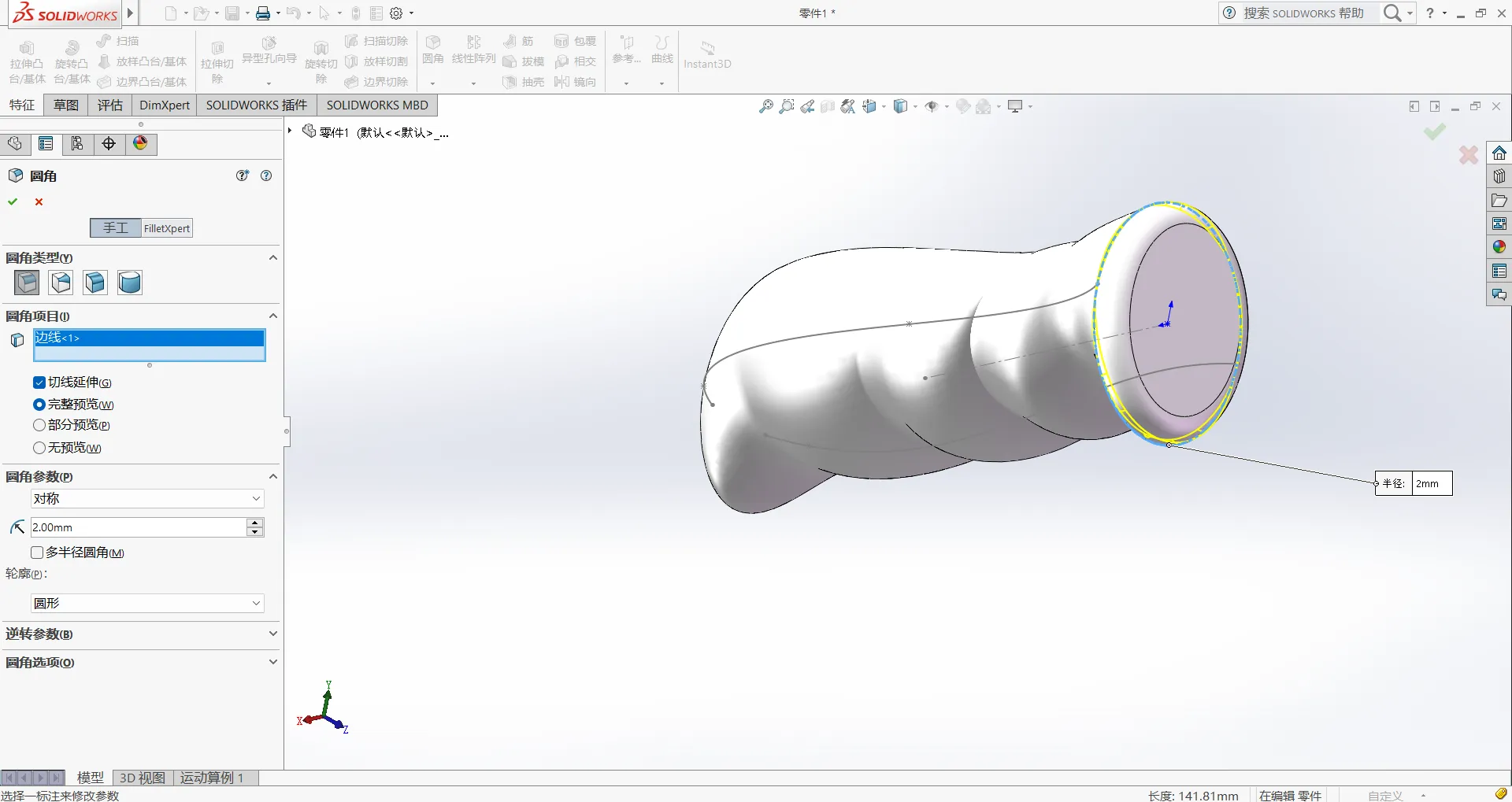1512x802 pixels.
Task: Choose the 无预览 radio option
Action: 39,448
